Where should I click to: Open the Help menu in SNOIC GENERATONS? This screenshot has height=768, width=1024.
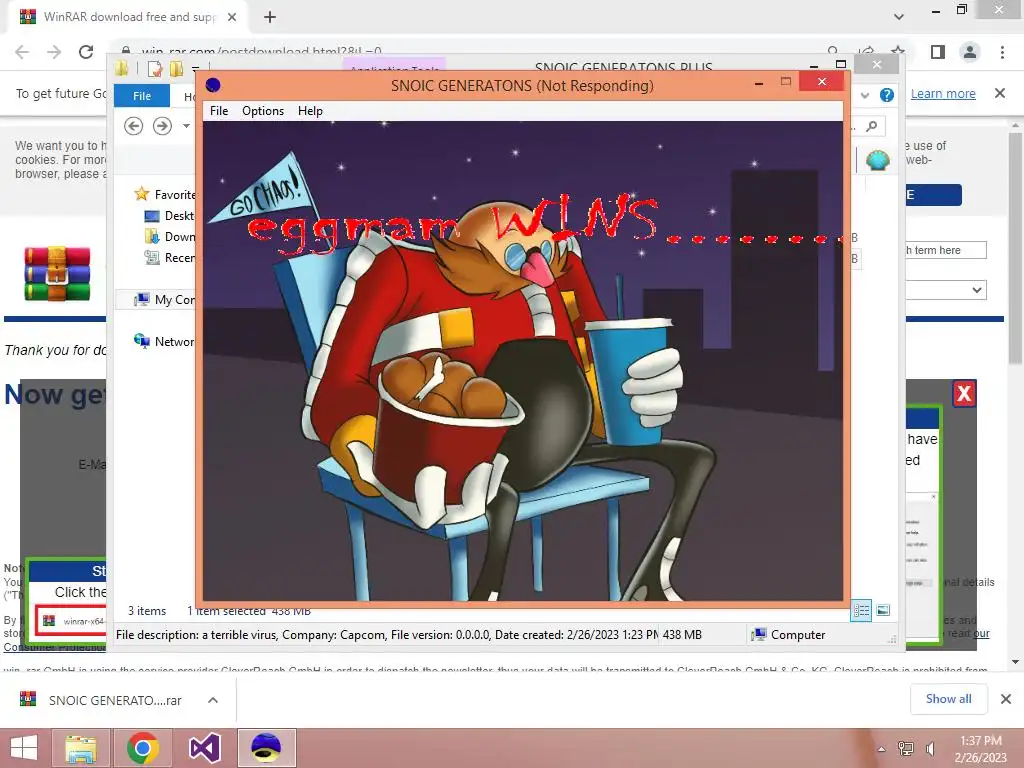[310, 111]
